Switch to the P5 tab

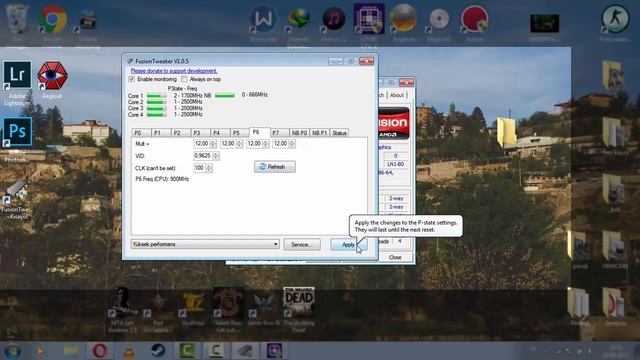coord(239,133)
